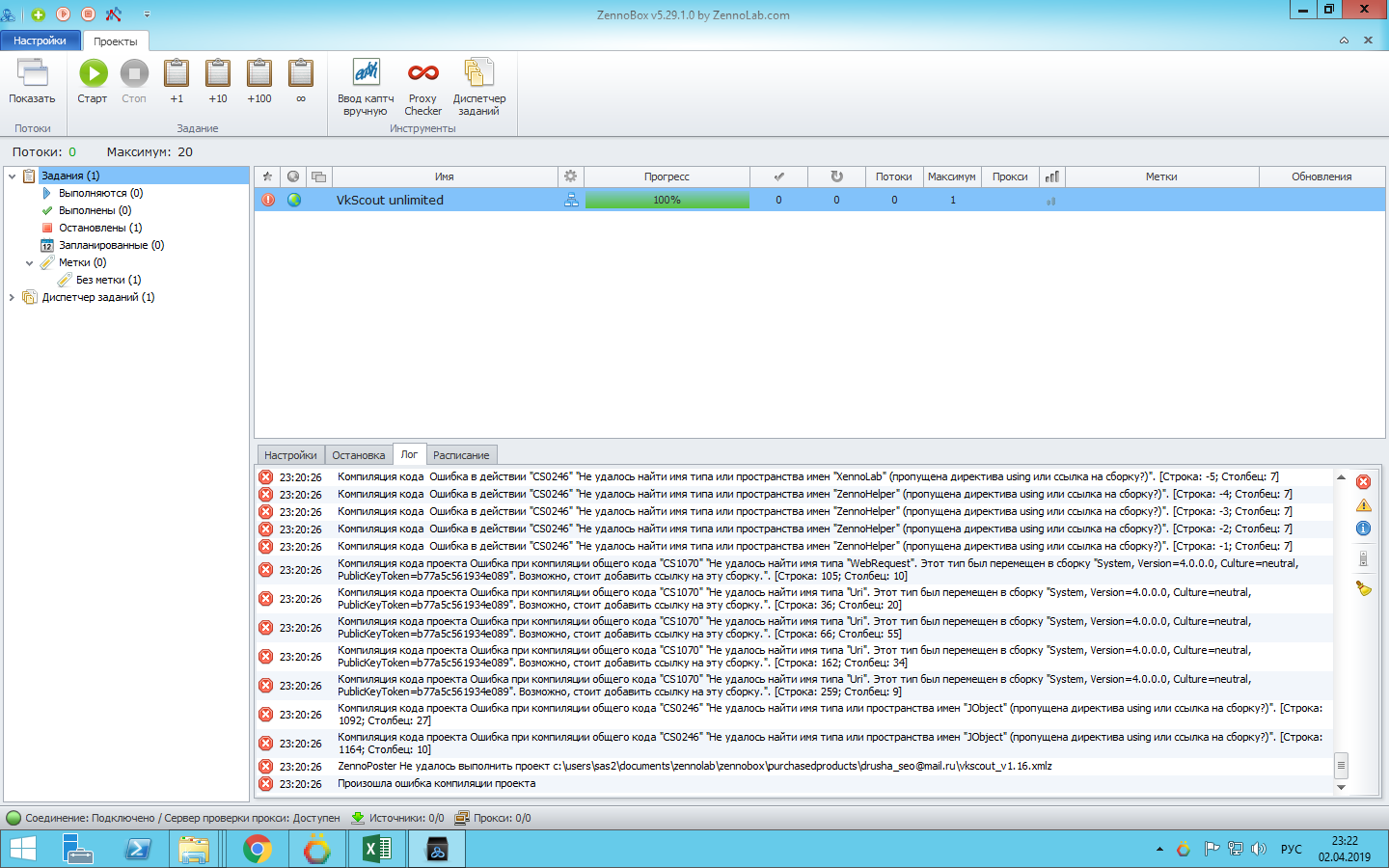Viewport: 1389px width, 868px height.
Task: Click the gear column header icon
Action: coord(571,176)
